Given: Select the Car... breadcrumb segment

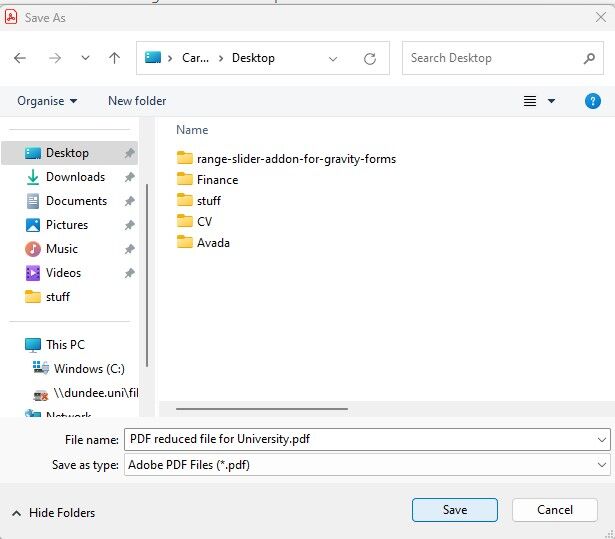Looking at the screenshot, I should click(195, 58).
